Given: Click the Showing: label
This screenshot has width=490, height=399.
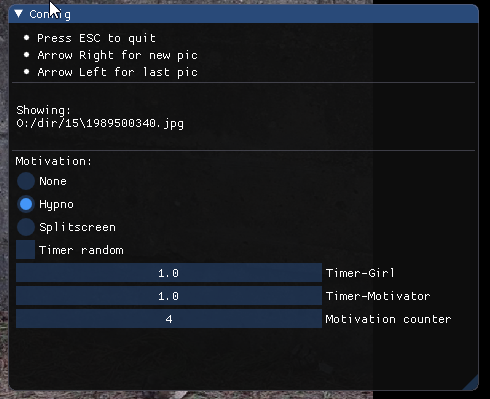Looking at the screenshot, I should tap(43, 110).
